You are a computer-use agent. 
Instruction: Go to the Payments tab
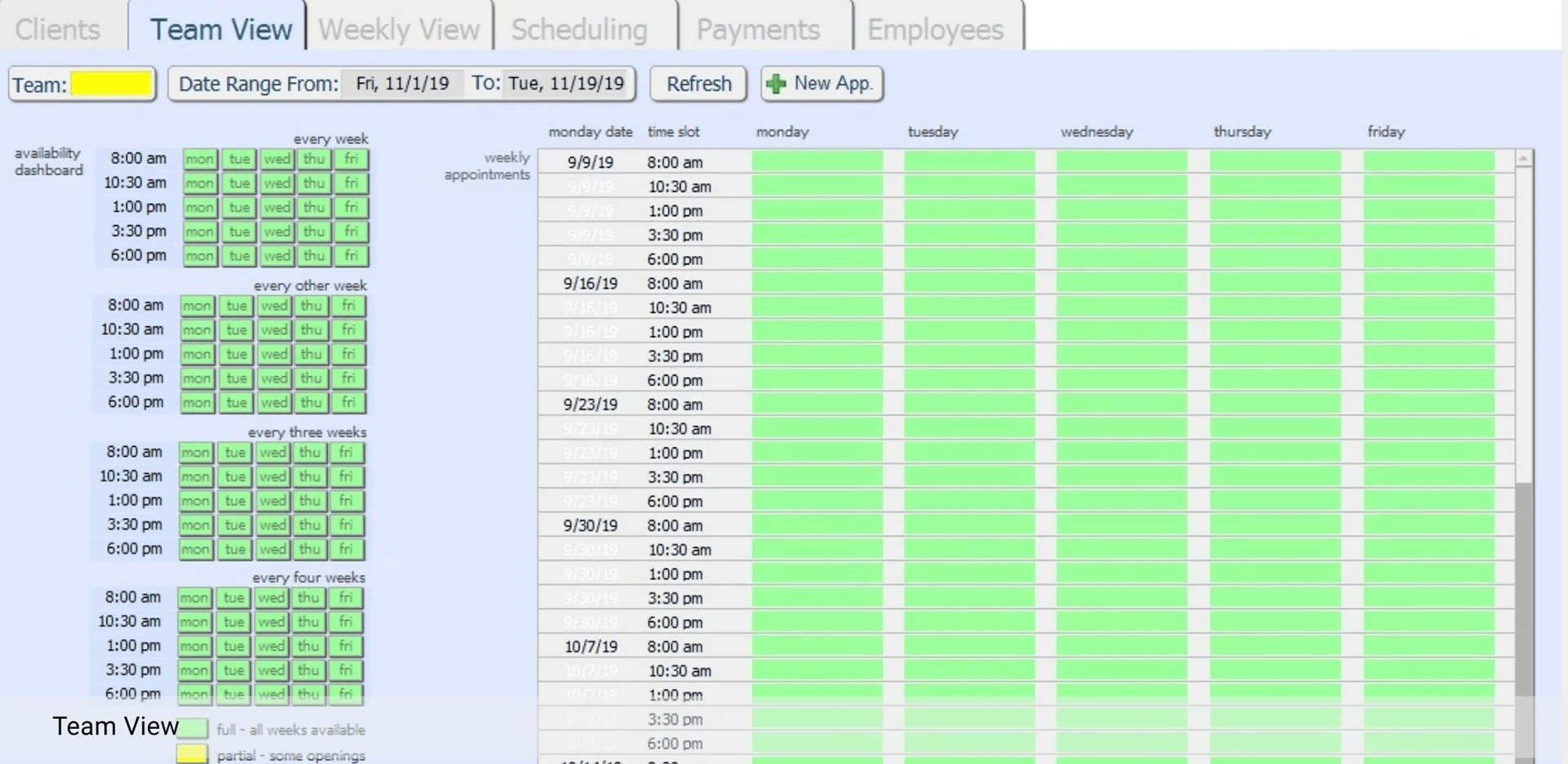[758, 29]
